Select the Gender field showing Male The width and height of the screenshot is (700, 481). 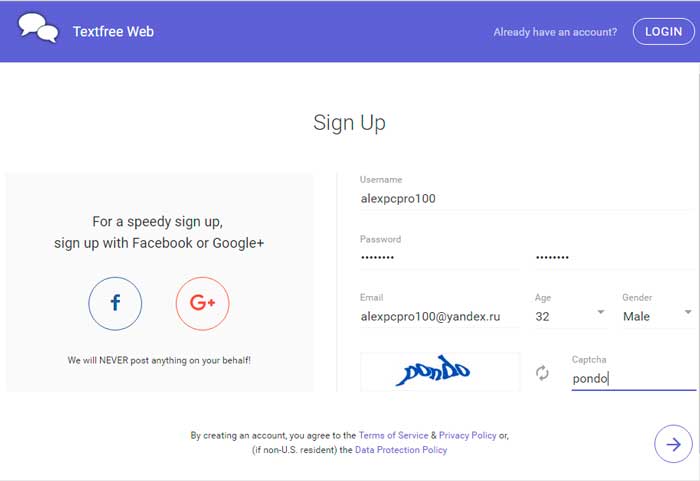(x=659, y=316)
